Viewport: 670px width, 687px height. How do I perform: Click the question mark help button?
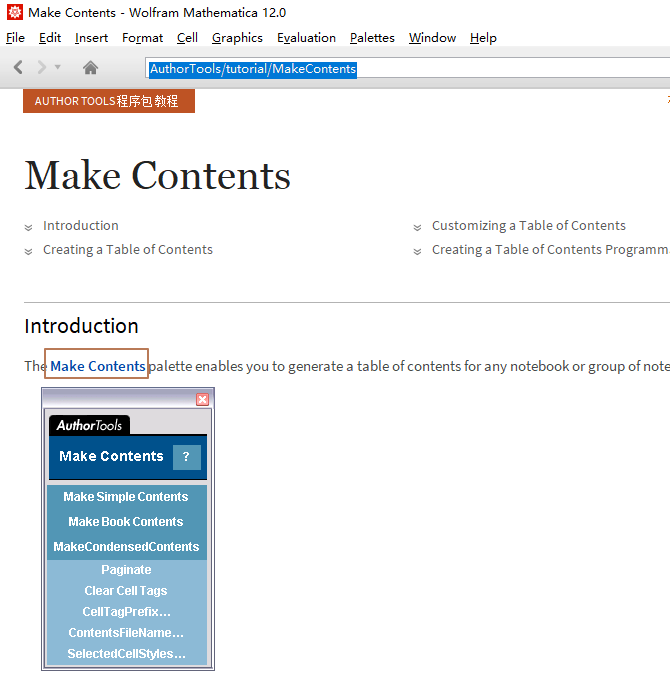pyautogui.click(x=187, y=457)
